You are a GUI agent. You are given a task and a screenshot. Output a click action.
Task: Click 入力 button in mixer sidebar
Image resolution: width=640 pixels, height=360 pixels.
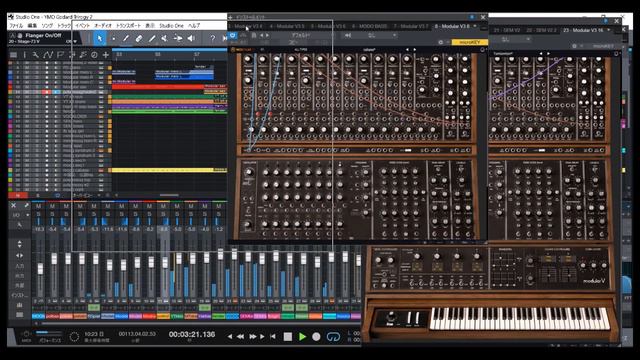(x=20, y=266)
